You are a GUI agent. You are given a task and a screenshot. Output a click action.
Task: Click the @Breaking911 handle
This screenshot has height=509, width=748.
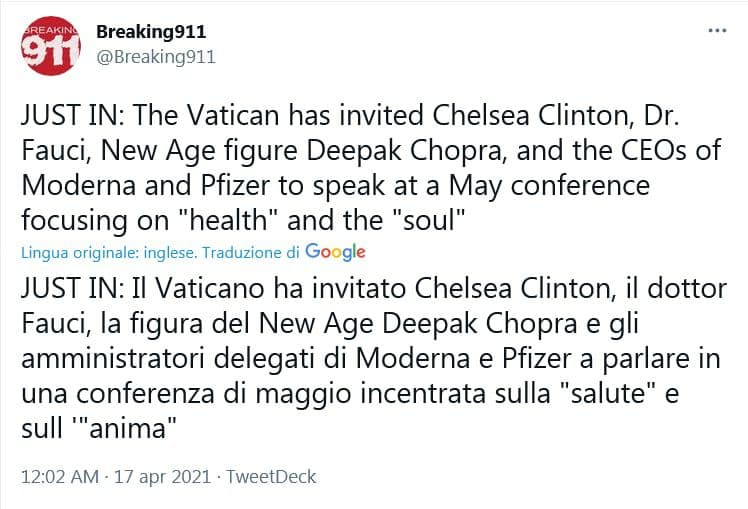[155, 57]
